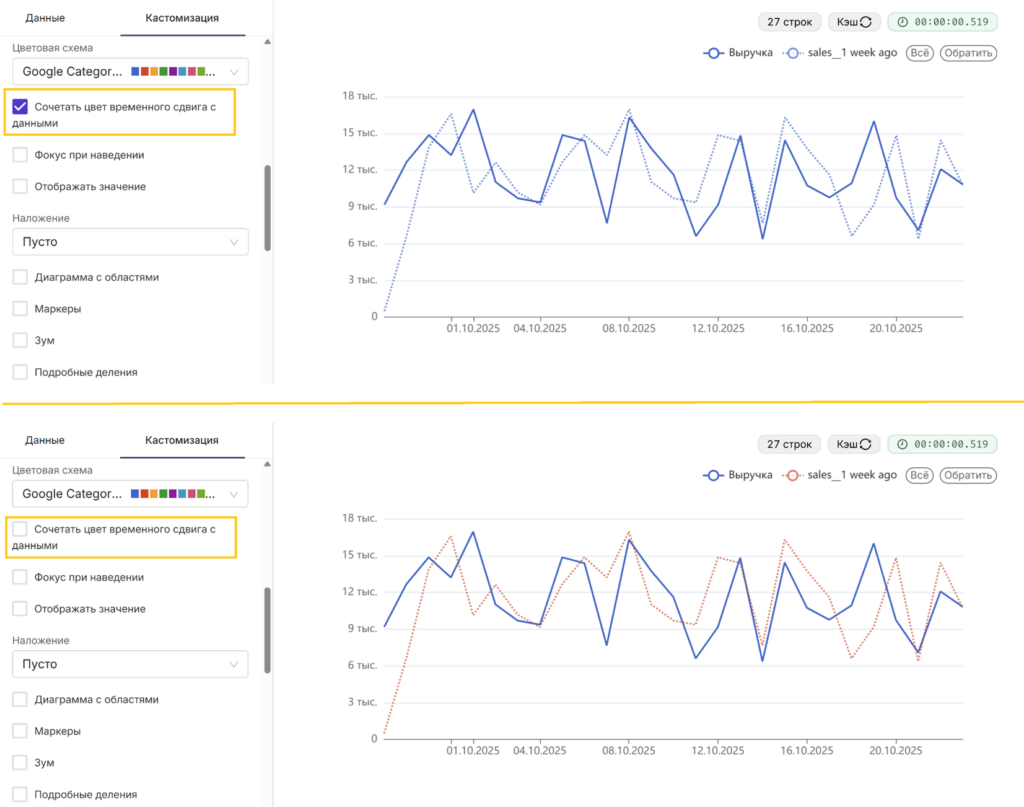This screenshot has height=807, width=1024.
Task: Toggle Выручка legend marker in bottom chart
Action: [x=713, y=475]
